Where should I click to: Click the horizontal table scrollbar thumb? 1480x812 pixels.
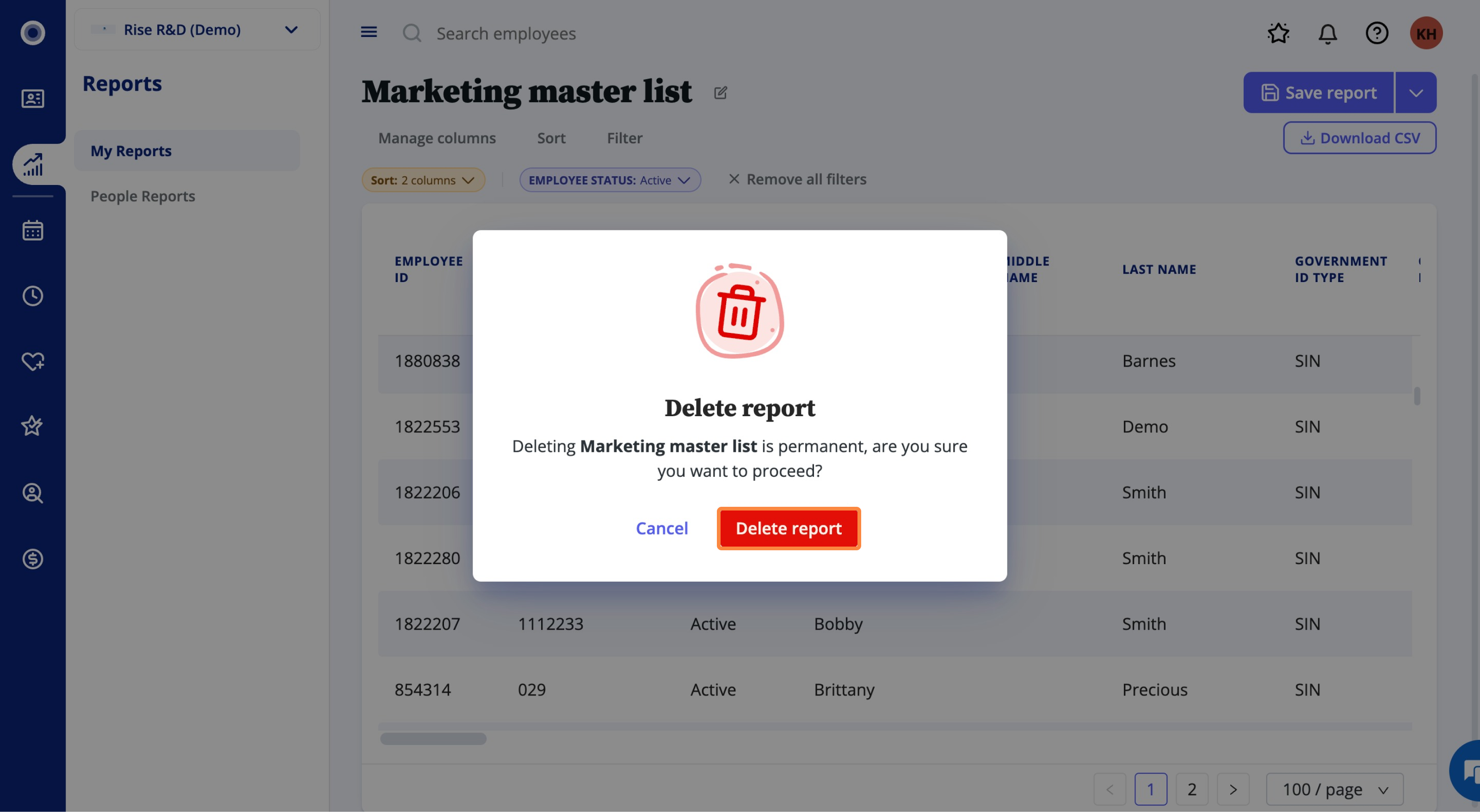(x=433, y=739)
